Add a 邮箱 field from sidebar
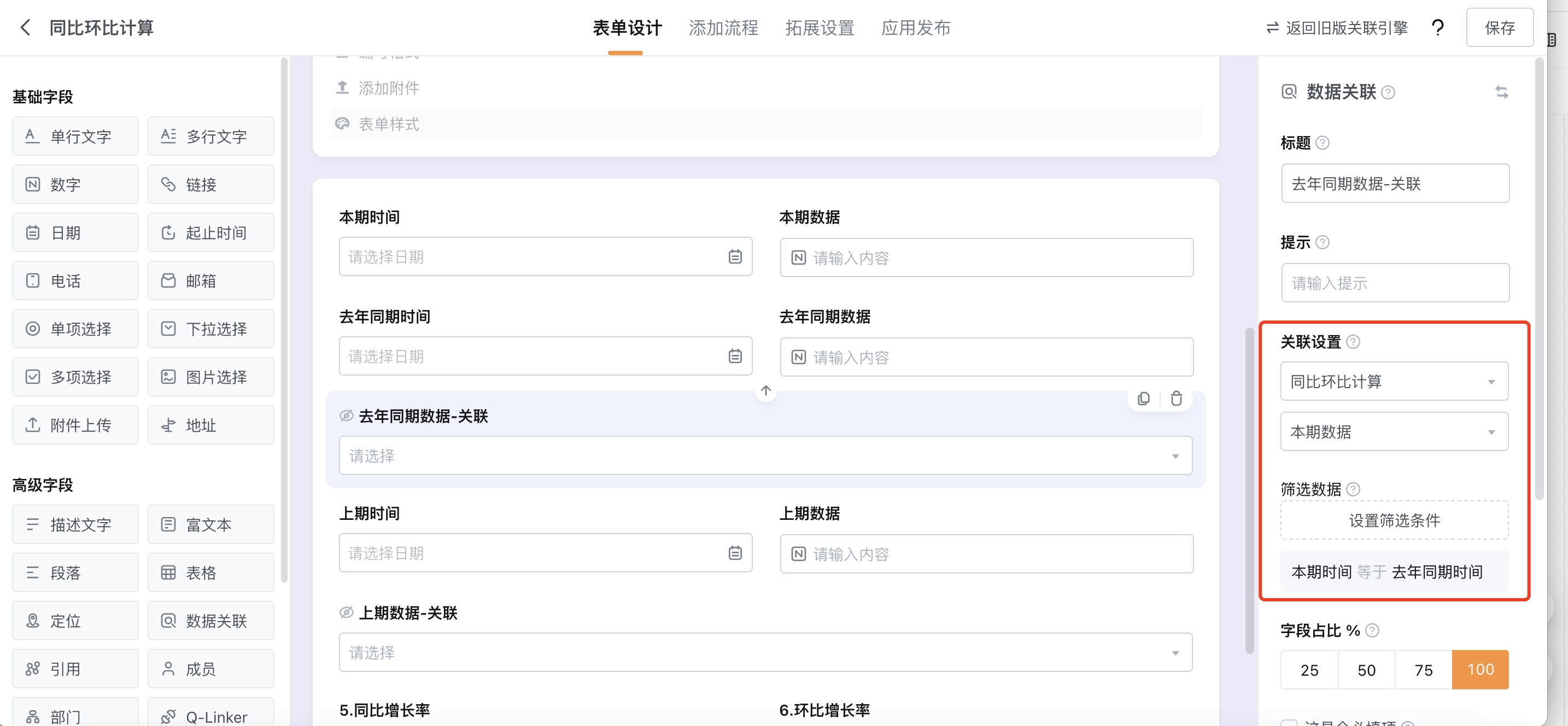The height and width of the screenshot is (726, 1568). 210,280
